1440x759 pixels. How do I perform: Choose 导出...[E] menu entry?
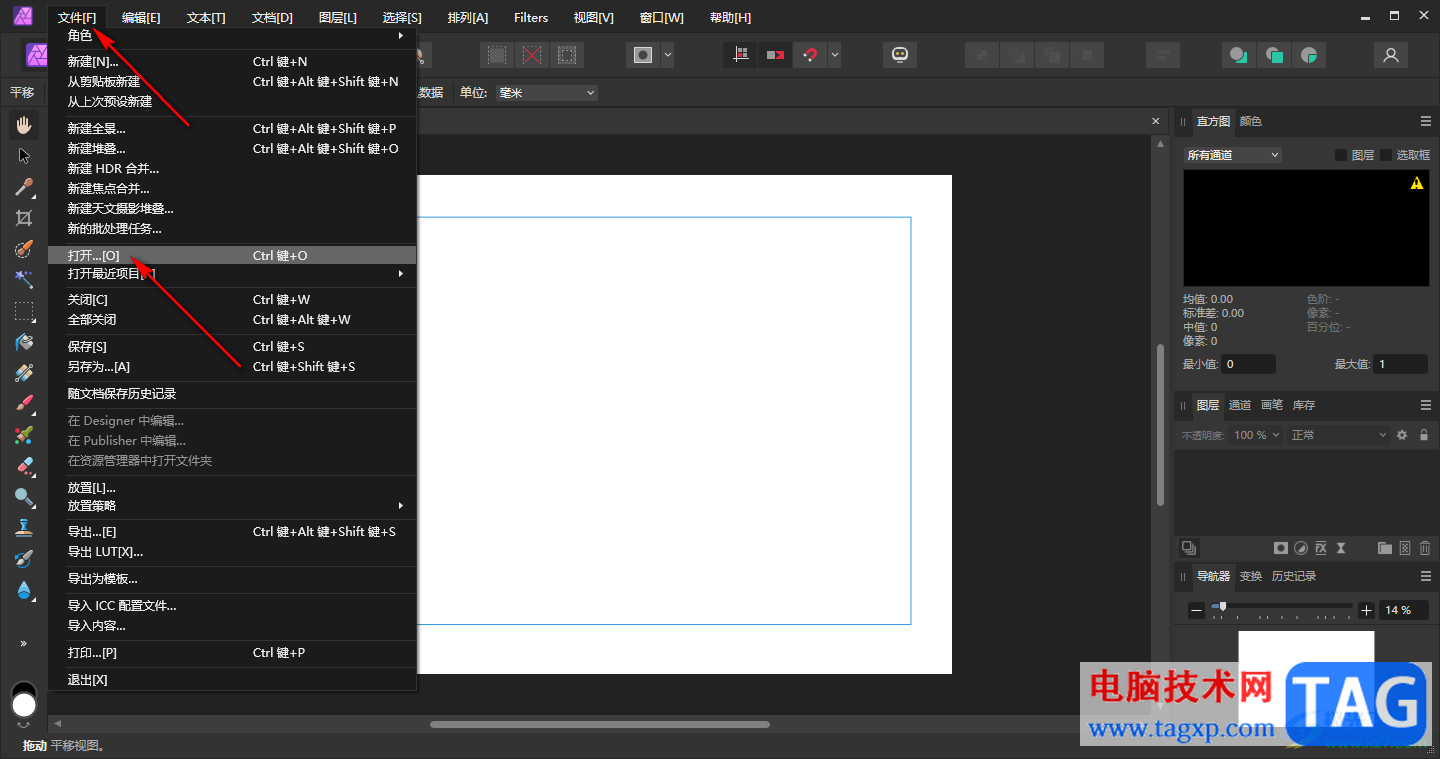[x=232, y=532]
